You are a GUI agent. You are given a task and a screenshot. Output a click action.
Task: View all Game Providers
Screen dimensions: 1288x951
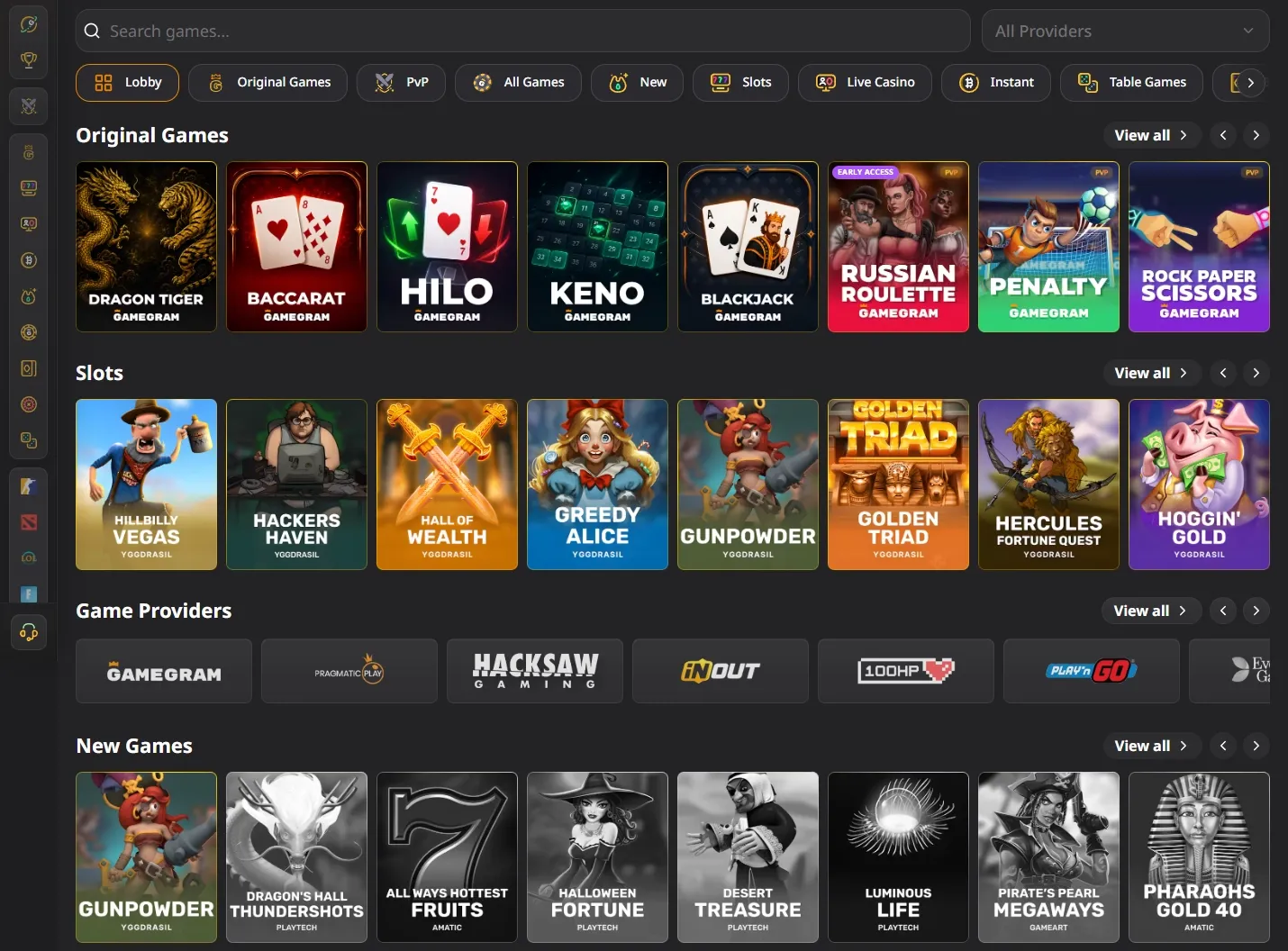[x=1151, y=611]
